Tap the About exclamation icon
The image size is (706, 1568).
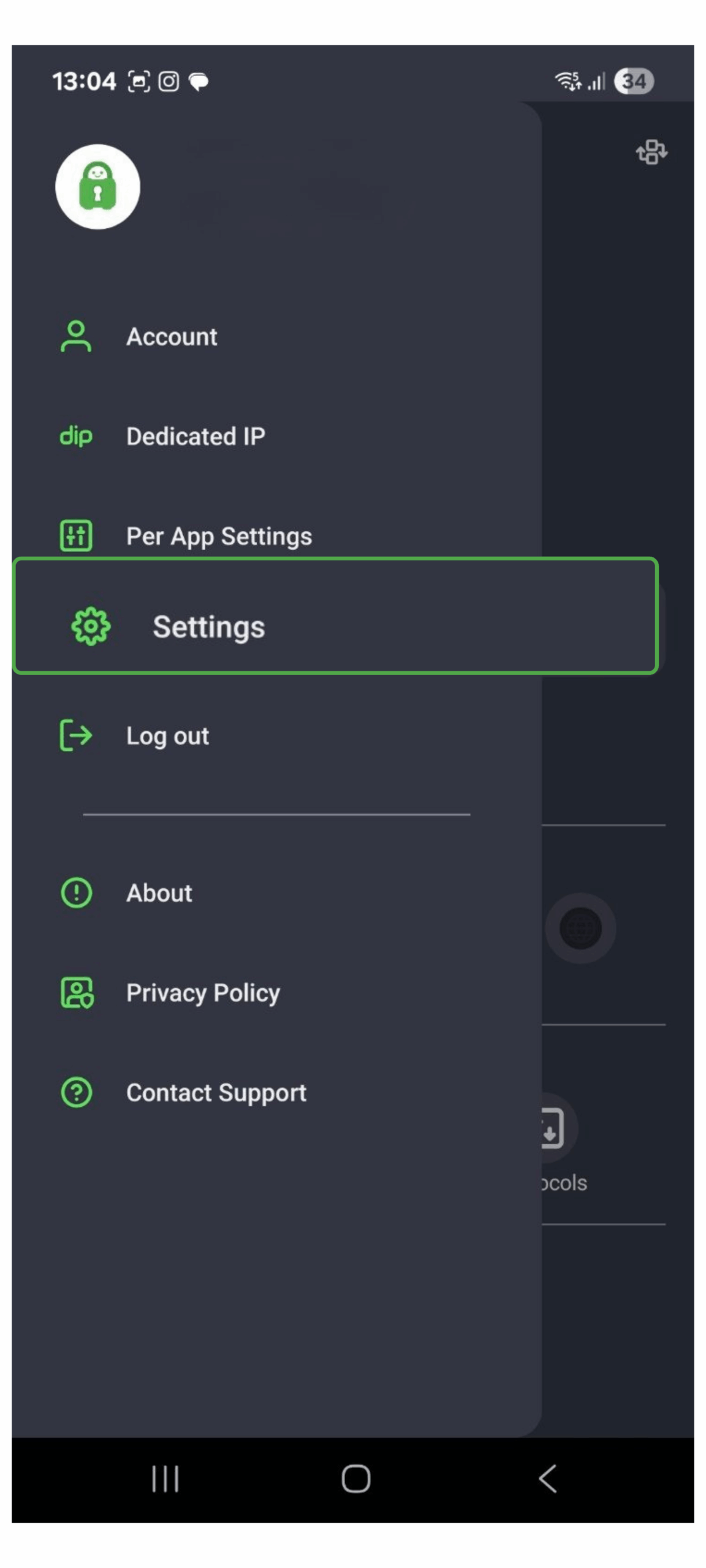click(77, 892)
